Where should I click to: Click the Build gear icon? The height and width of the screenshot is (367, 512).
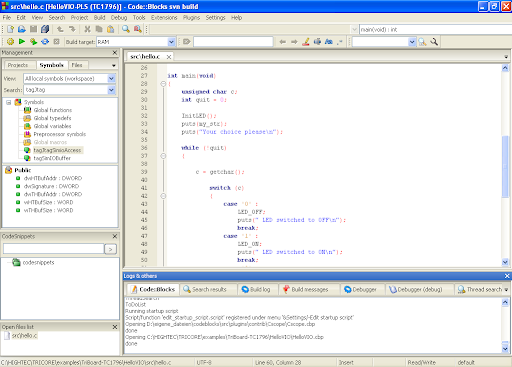10,42
